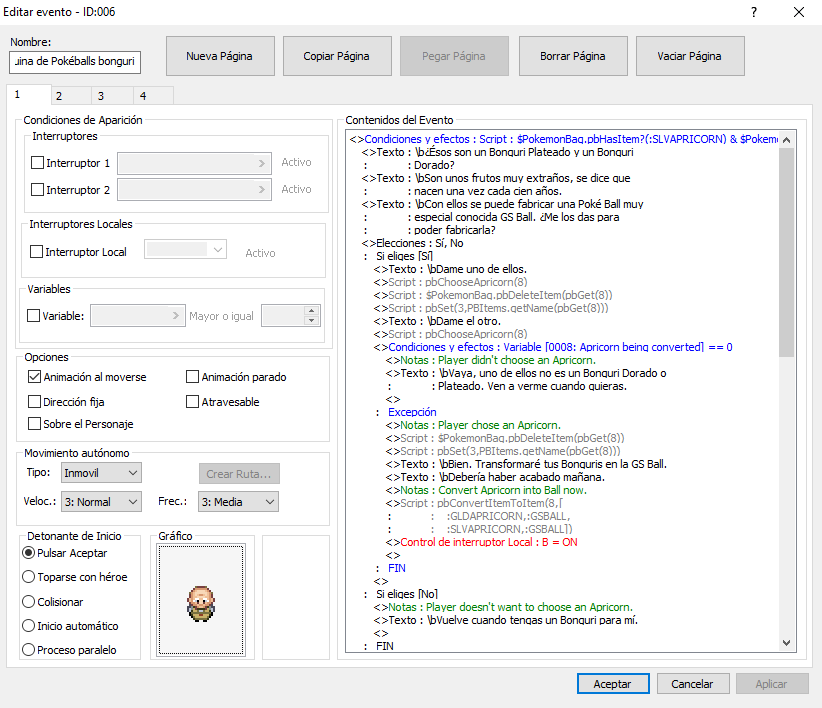
Task: Expand the Veloc. speed dropdown
Action: pos(101,501)
